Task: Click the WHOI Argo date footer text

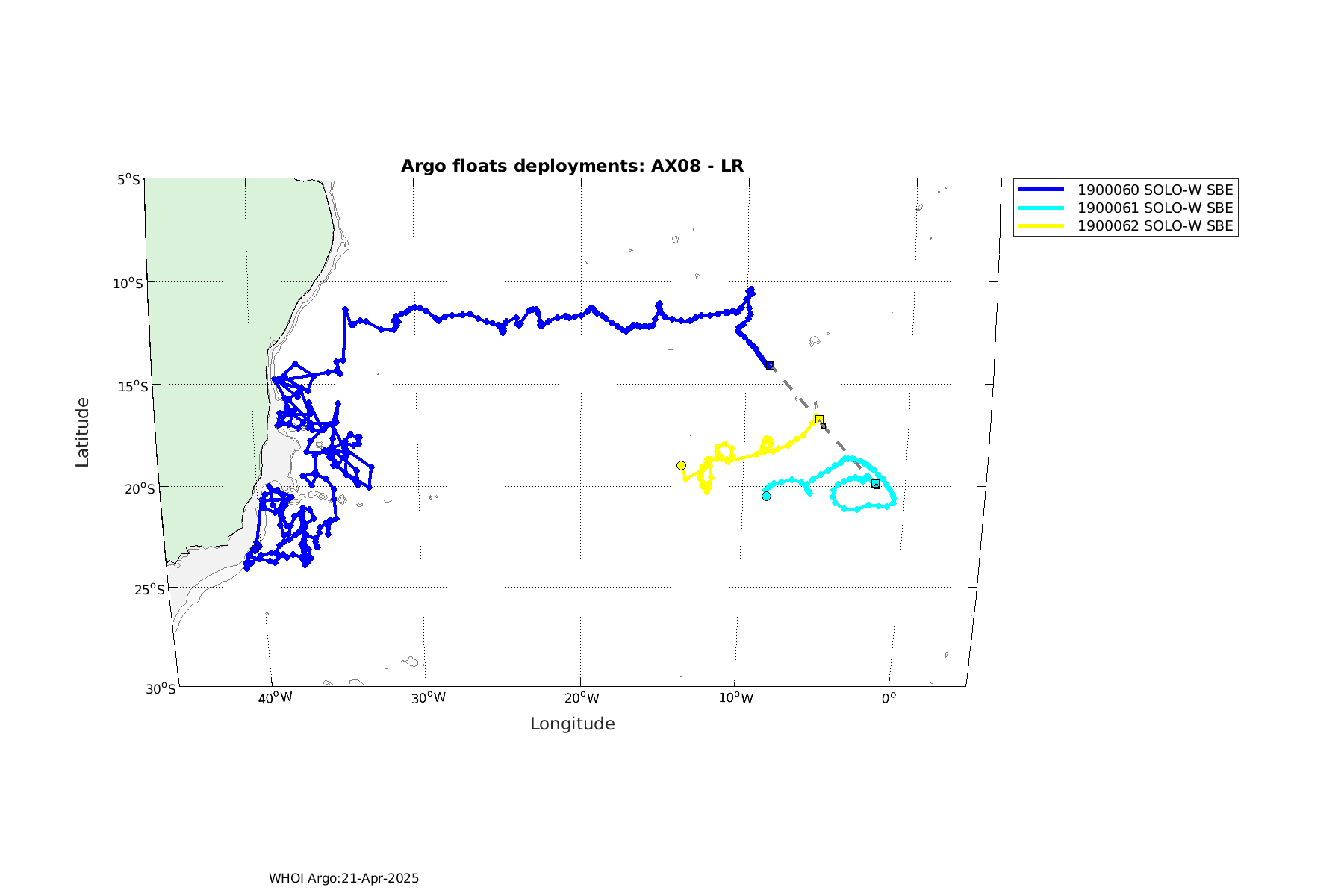Action: click(x=343, y=878)
